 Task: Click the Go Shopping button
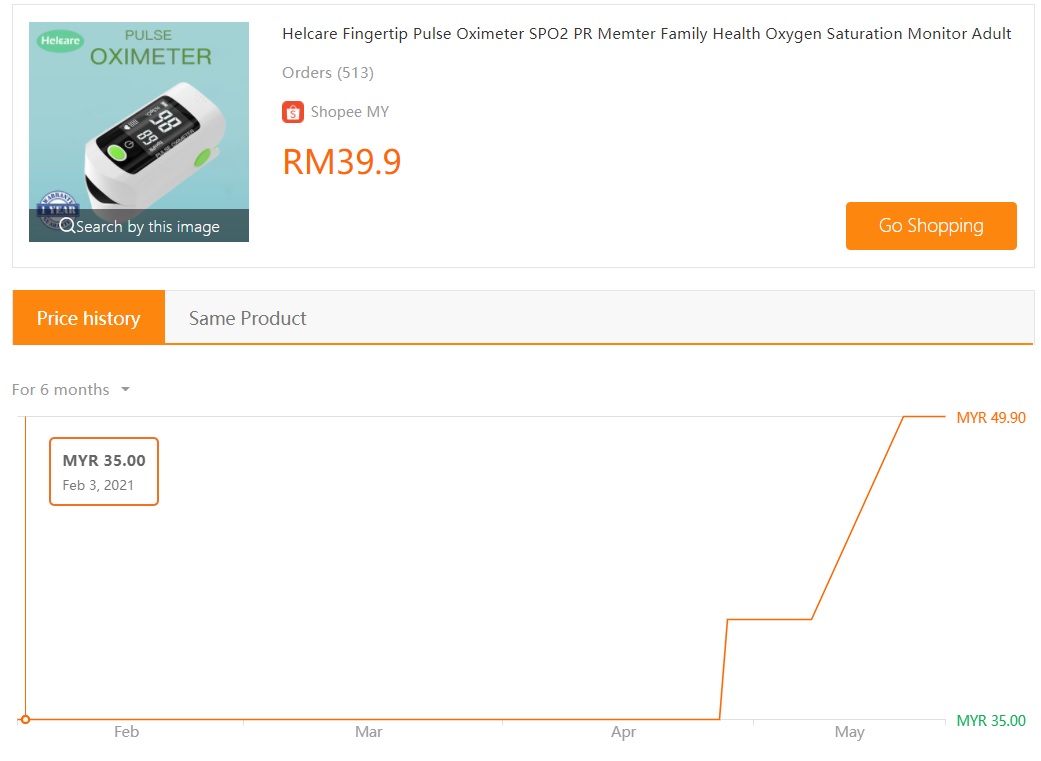pos(931,226)
